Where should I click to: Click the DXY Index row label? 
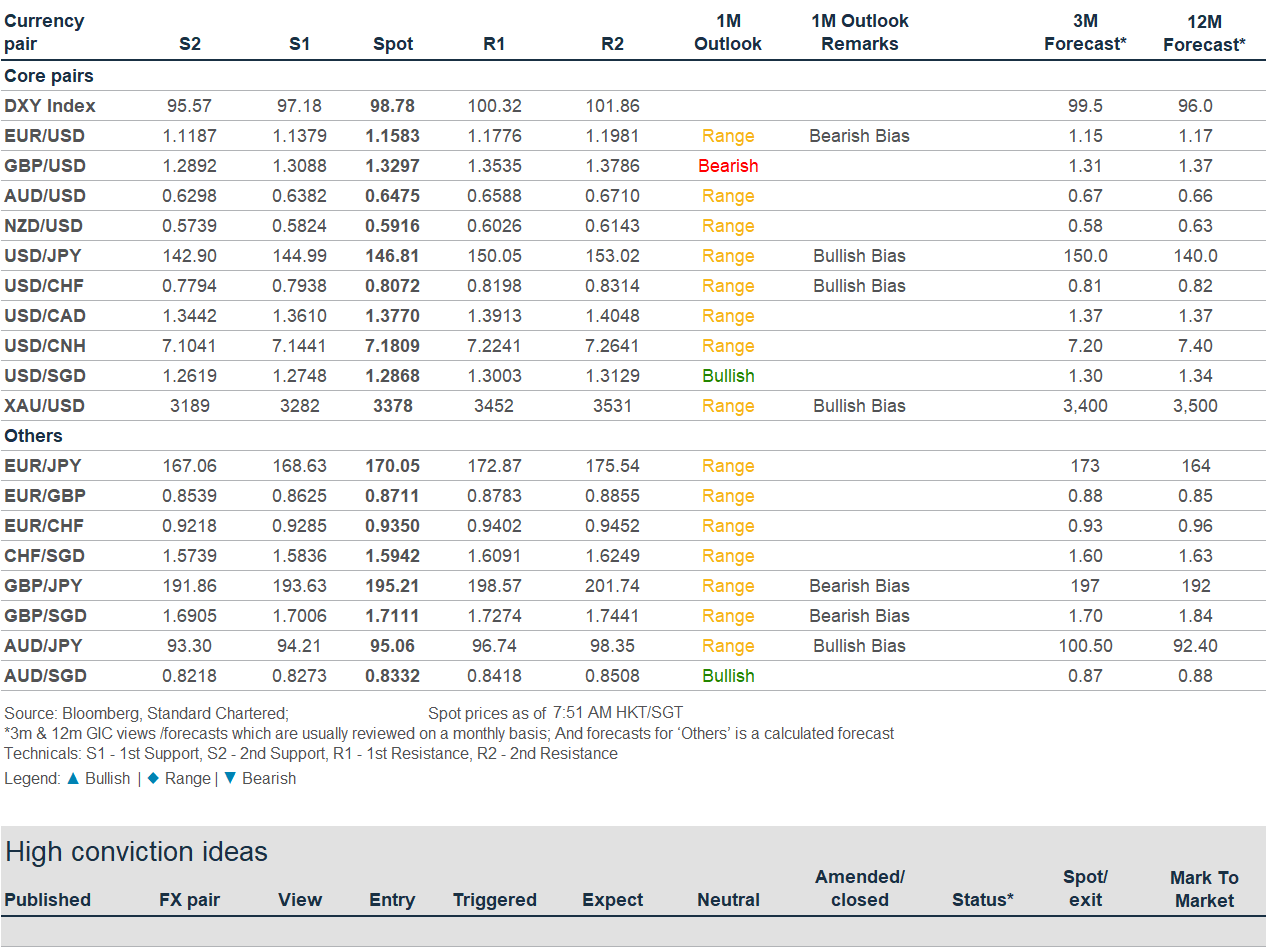(x=52, y=105)
